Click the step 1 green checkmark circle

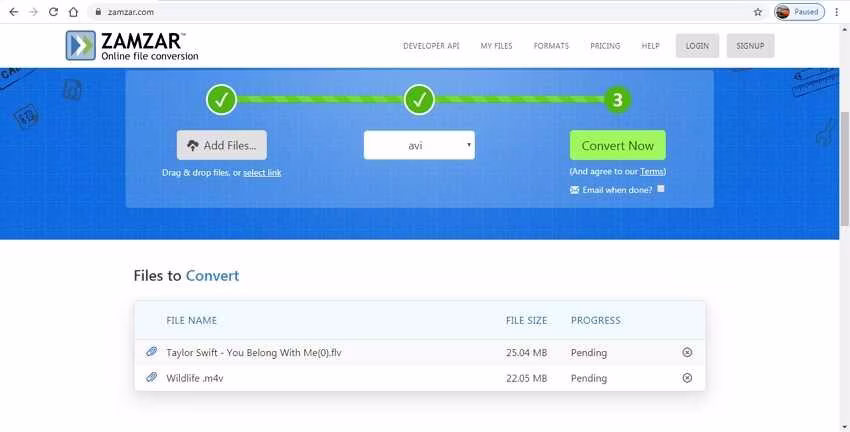click(x=221, y=100)
